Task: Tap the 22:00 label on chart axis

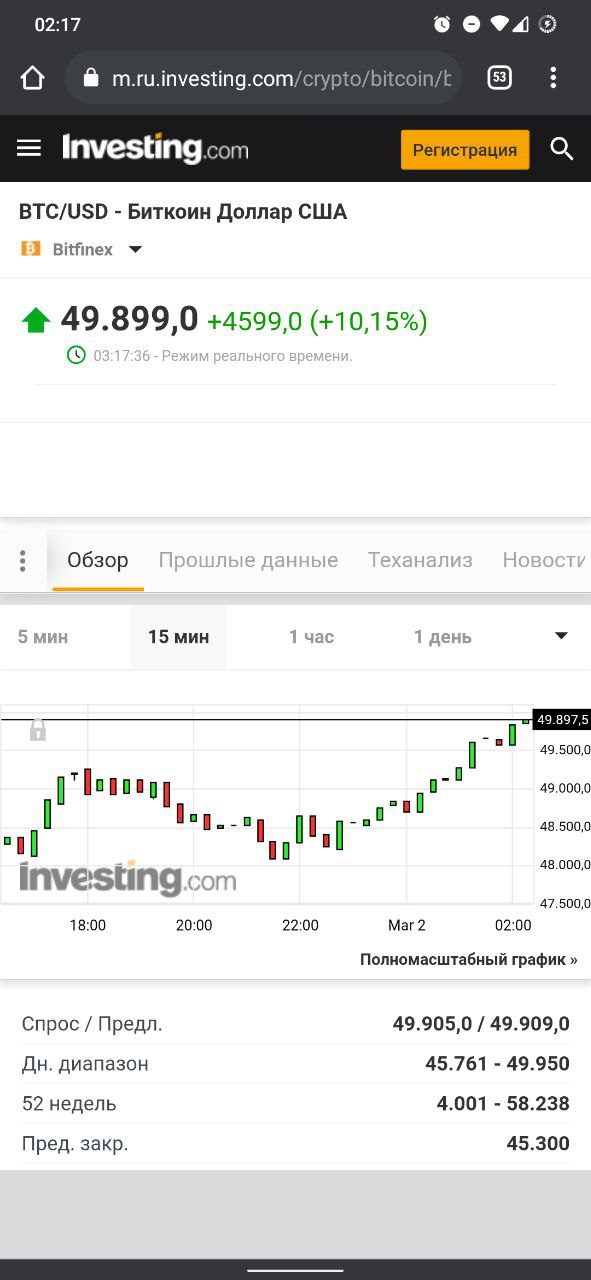Action: click(x=300, y=925)
